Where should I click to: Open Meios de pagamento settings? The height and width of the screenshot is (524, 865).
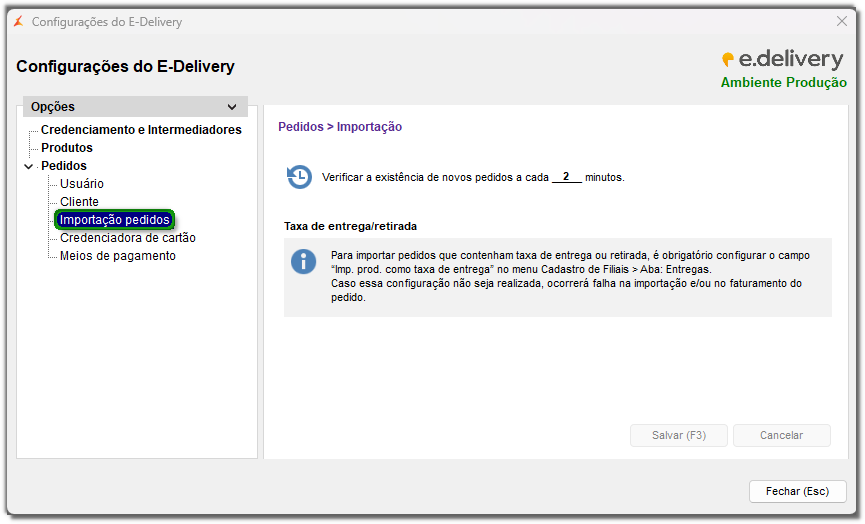pyautogui.click(x=118, y=256)
